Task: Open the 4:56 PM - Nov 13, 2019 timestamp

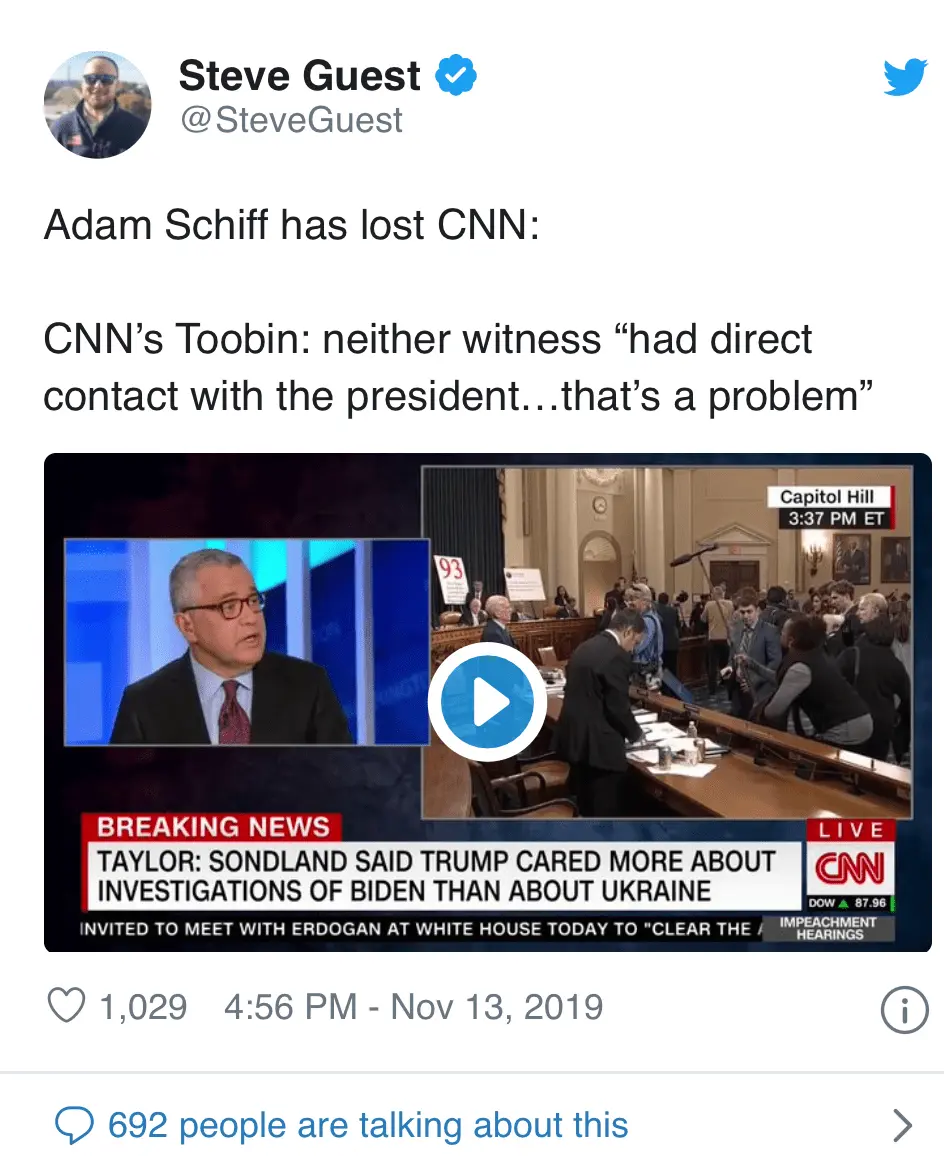Action: [413, 1006]
